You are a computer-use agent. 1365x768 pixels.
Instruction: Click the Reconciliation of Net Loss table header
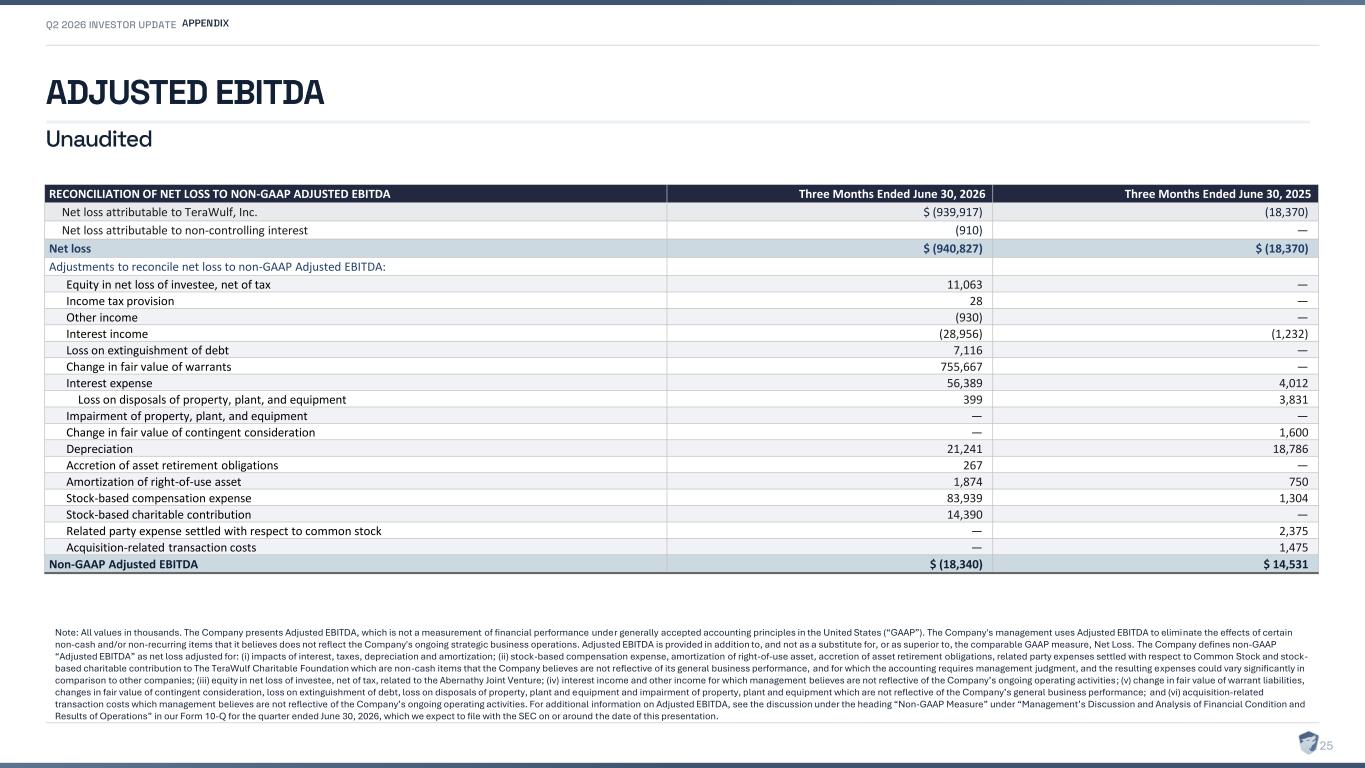tap(220, 194)
